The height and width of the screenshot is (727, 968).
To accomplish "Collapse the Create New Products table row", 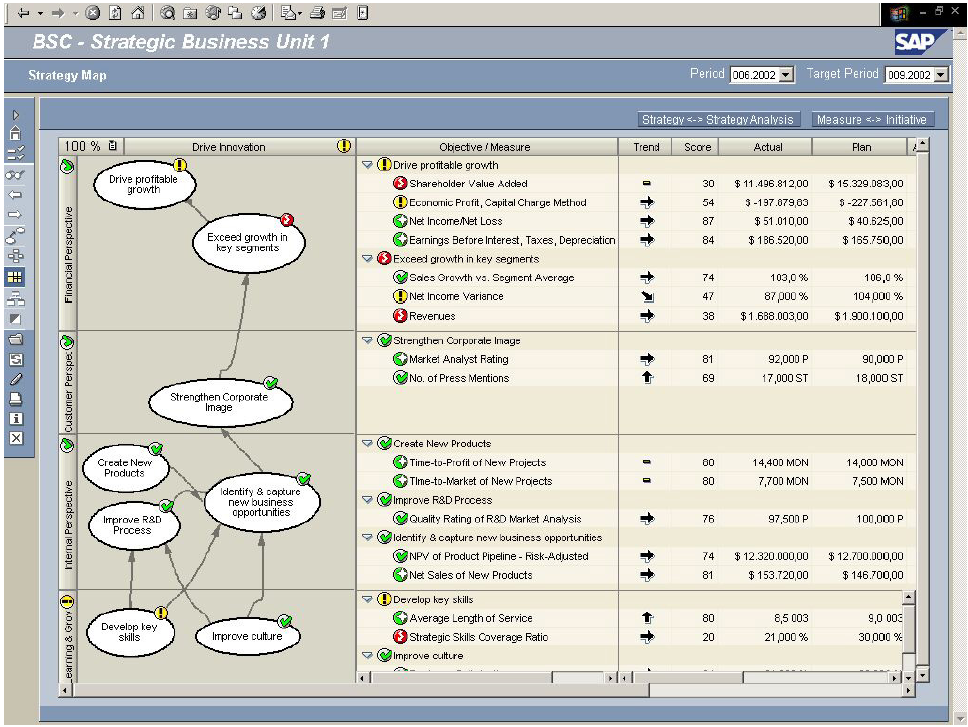I will tap(367, 444).
